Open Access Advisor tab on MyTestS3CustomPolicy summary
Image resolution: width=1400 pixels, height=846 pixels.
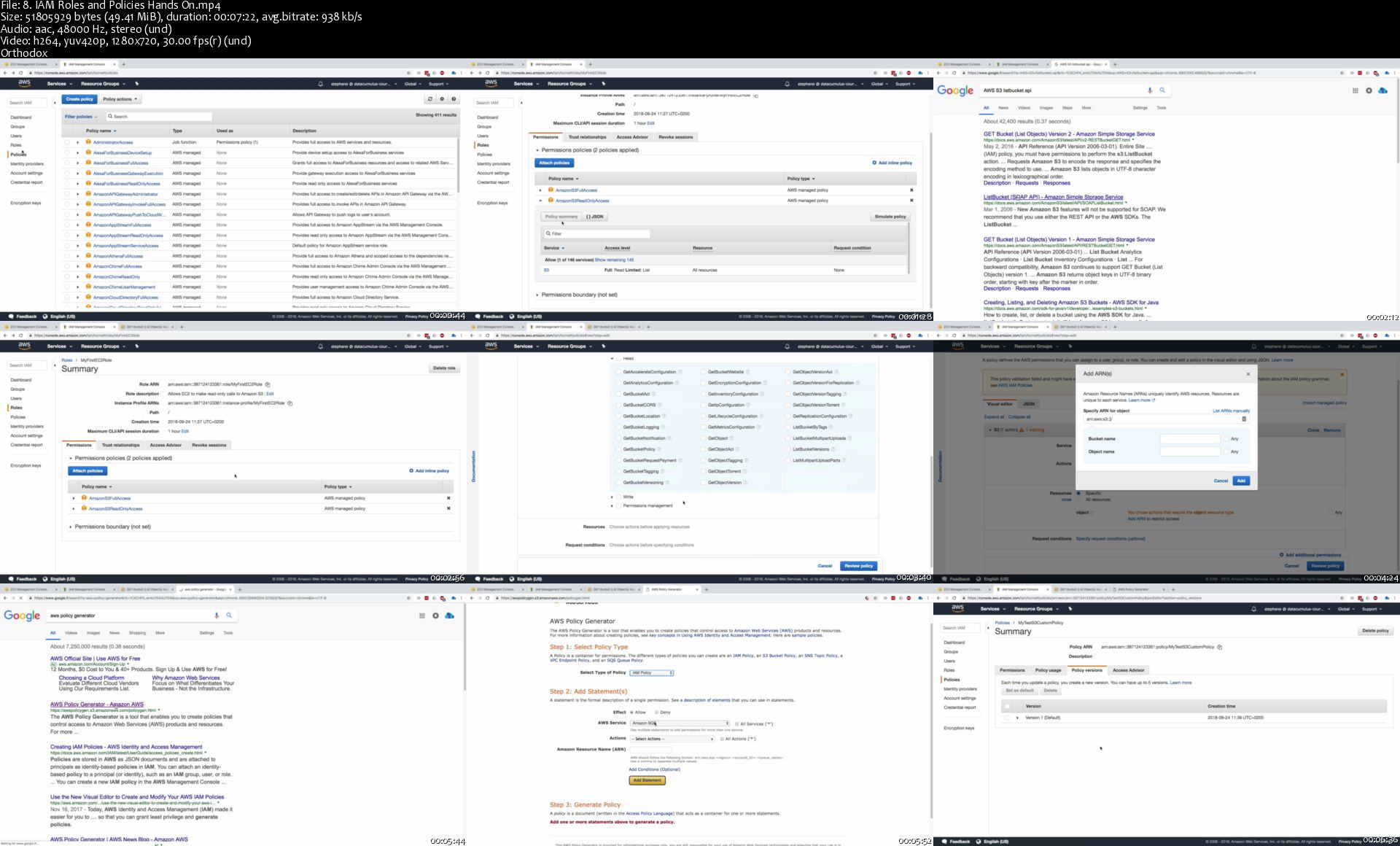point(1129,670)
